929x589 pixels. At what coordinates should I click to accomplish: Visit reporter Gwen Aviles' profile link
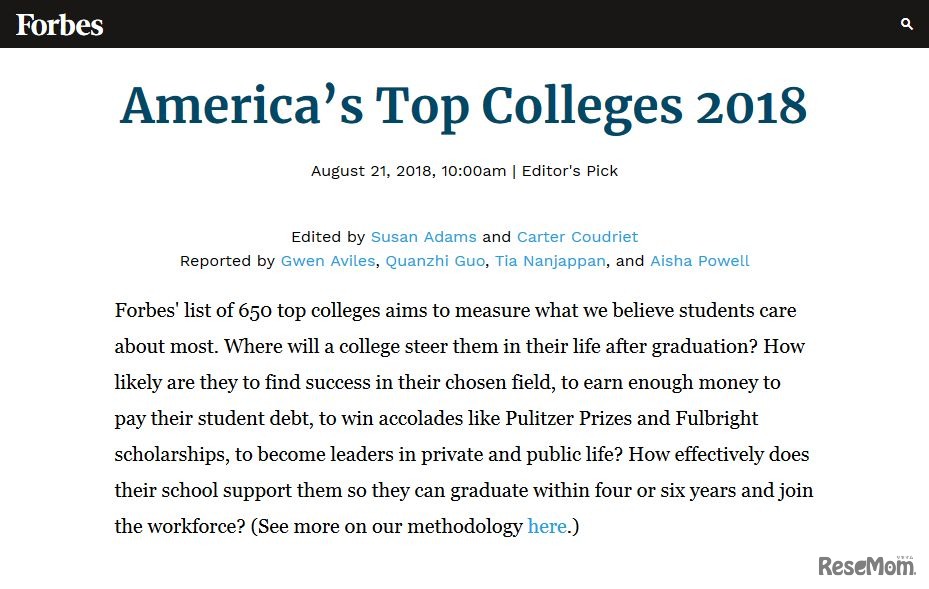(328, 261)
